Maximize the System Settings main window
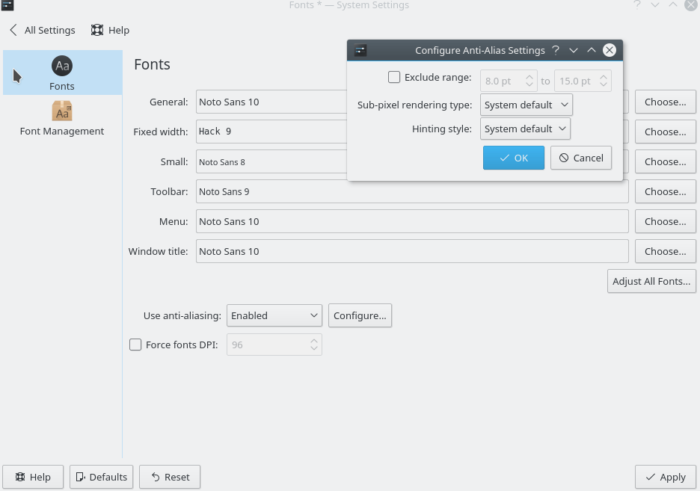 click(x=673, y=5)
